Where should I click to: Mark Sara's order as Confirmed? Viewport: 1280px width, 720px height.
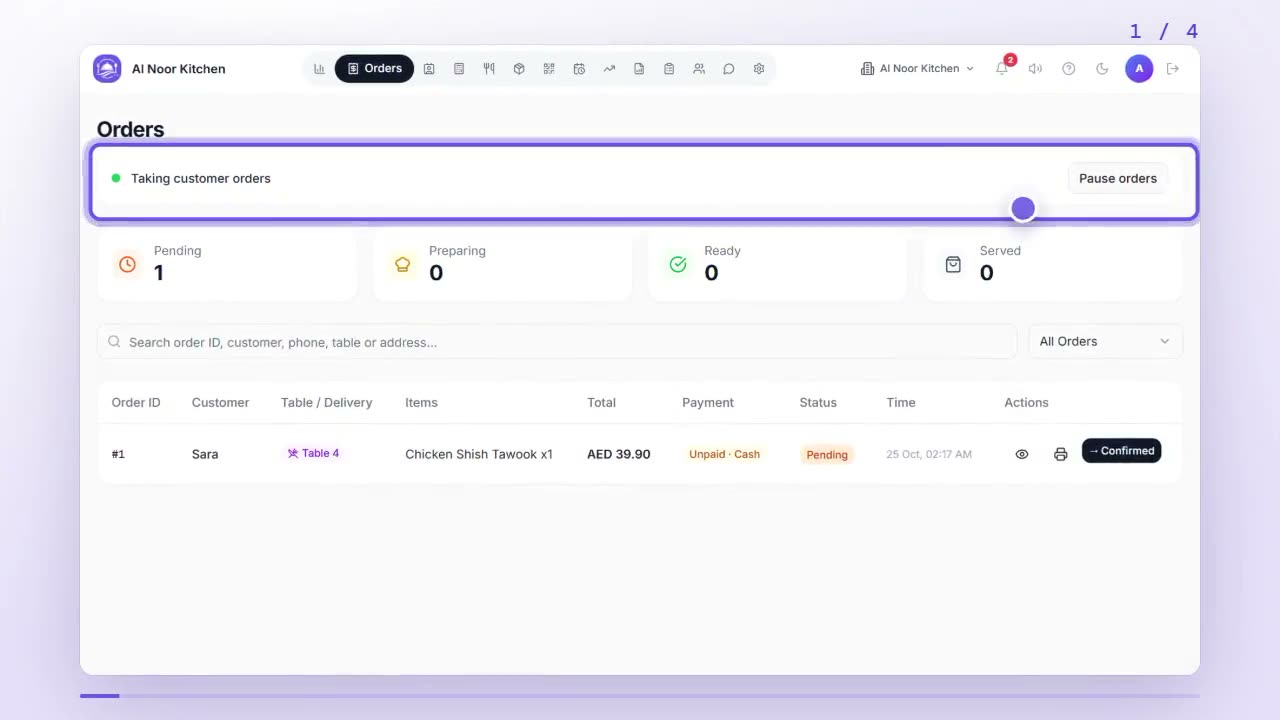coord(1121,451)
